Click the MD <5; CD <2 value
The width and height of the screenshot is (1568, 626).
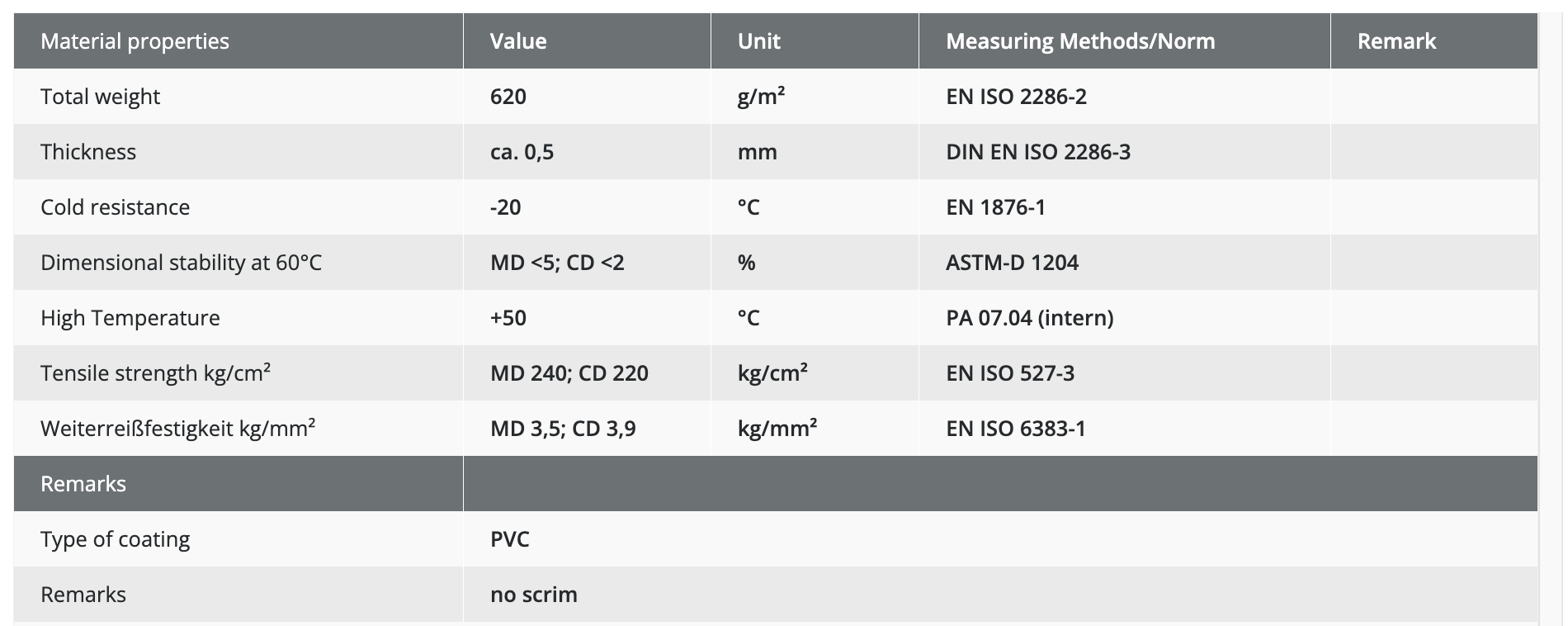557,263
